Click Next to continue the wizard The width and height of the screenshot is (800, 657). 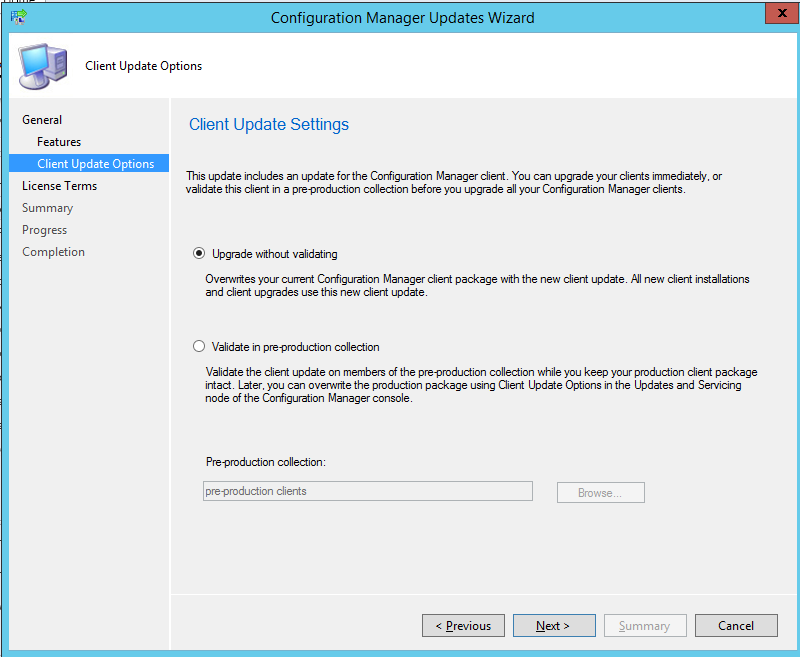click(x=554, y=625)
